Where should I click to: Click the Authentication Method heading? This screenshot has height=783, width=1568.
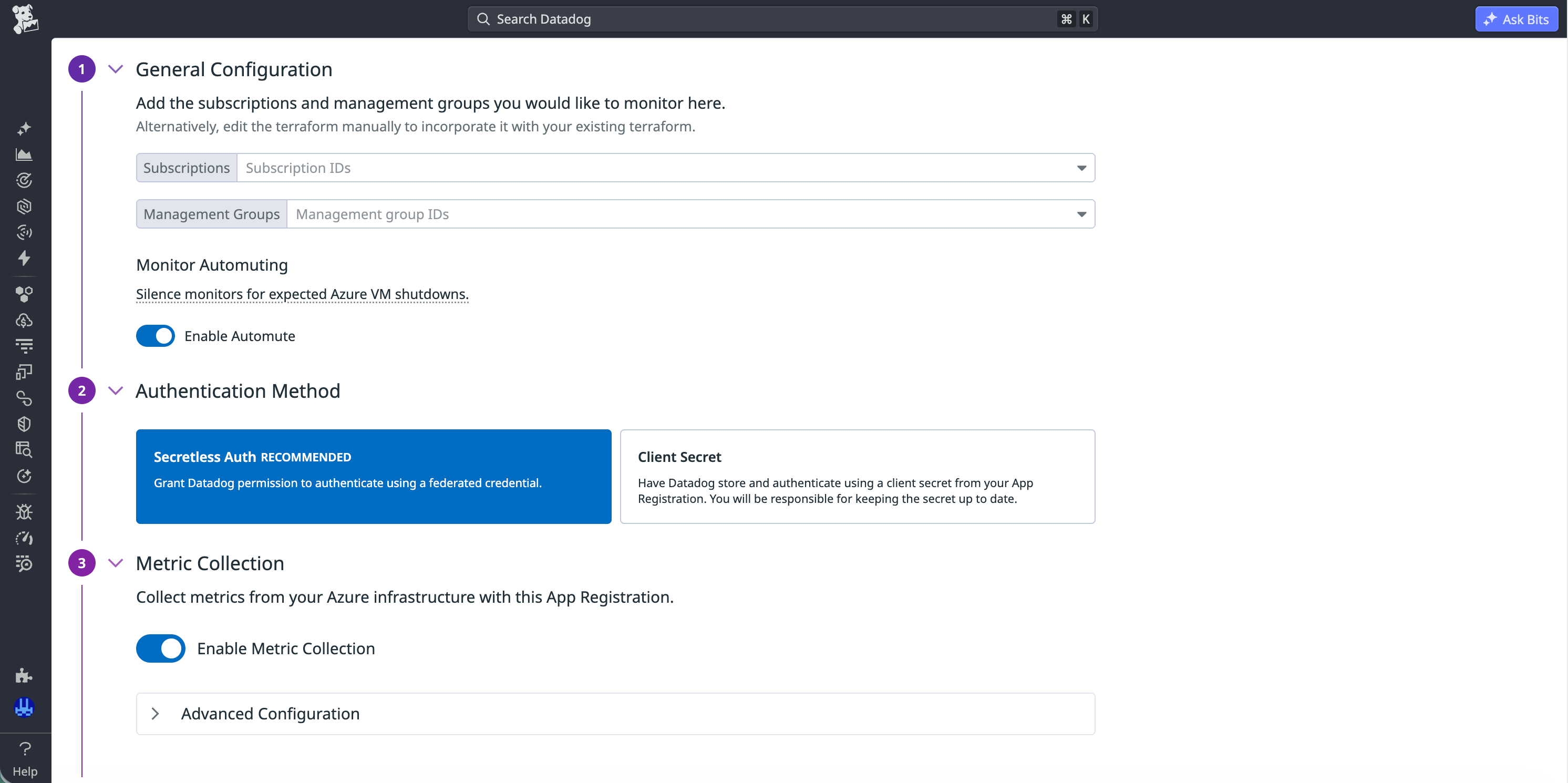(x=238, y=390)
